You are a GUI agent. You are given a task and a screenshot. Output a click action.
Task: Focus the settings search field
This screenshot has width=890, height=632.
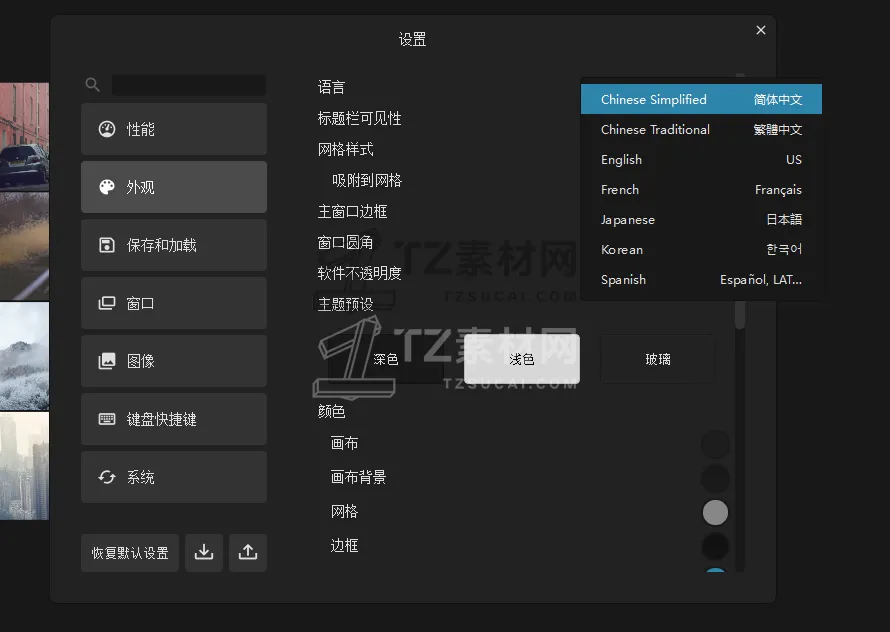point(189,85)
